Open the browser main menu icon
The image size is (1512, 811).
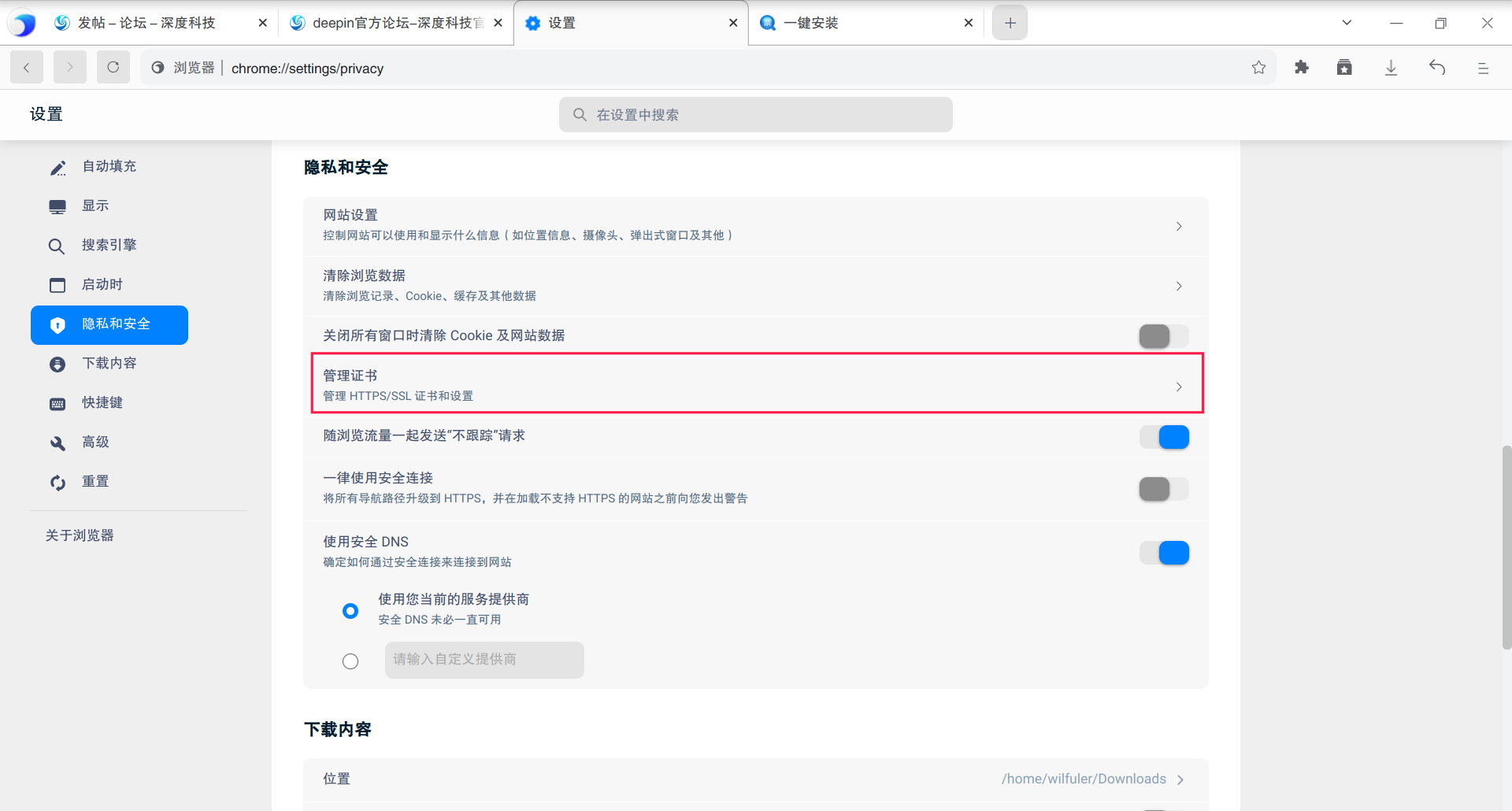pyautogui.click(x=1483, y=69)
